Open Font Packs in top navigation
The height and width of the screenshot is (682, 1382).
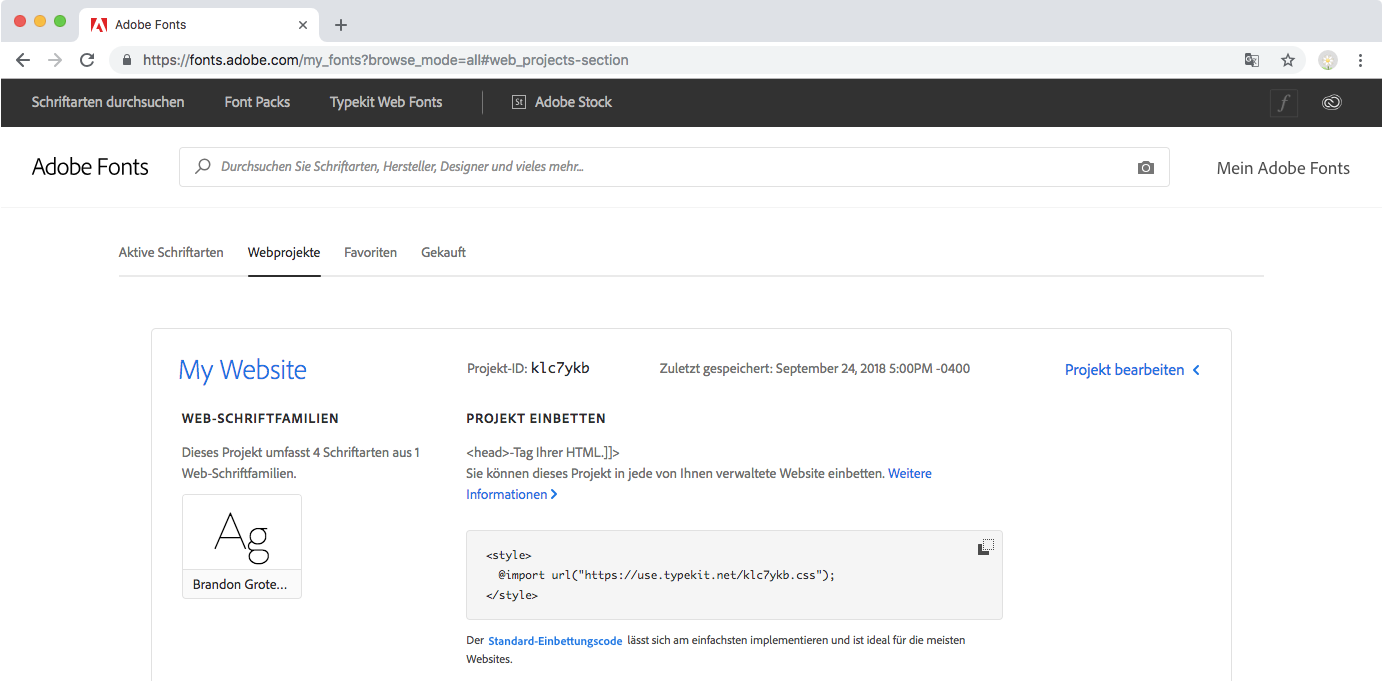(257, 102)
